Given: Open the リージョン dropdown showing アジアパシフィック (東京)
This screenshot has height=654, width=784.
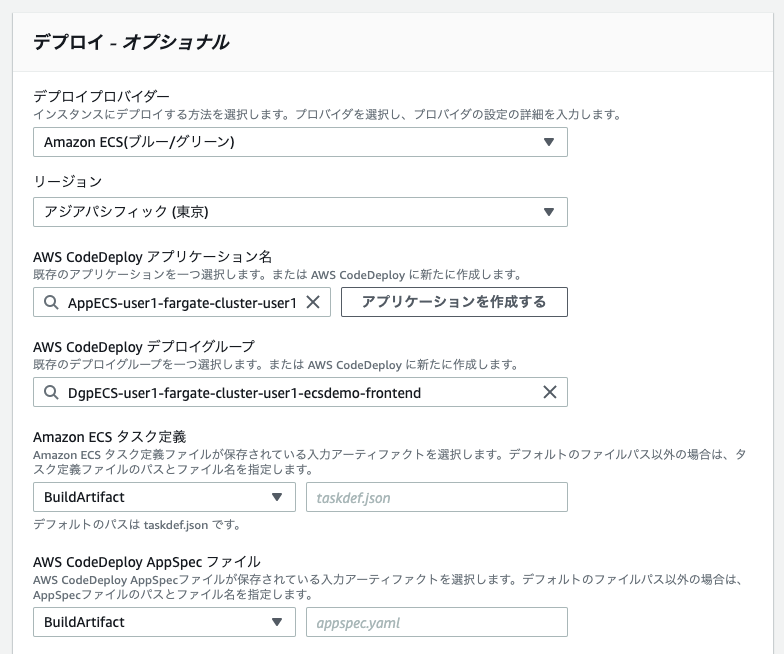Looking at the screenshot, I should 300,212.
